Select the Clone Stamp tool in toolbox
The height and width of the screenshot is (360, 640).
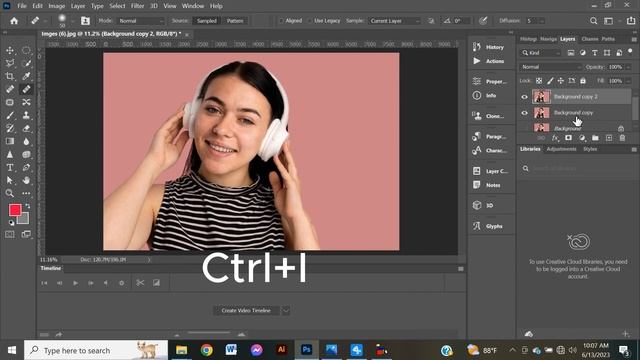[x=26, y=115]
